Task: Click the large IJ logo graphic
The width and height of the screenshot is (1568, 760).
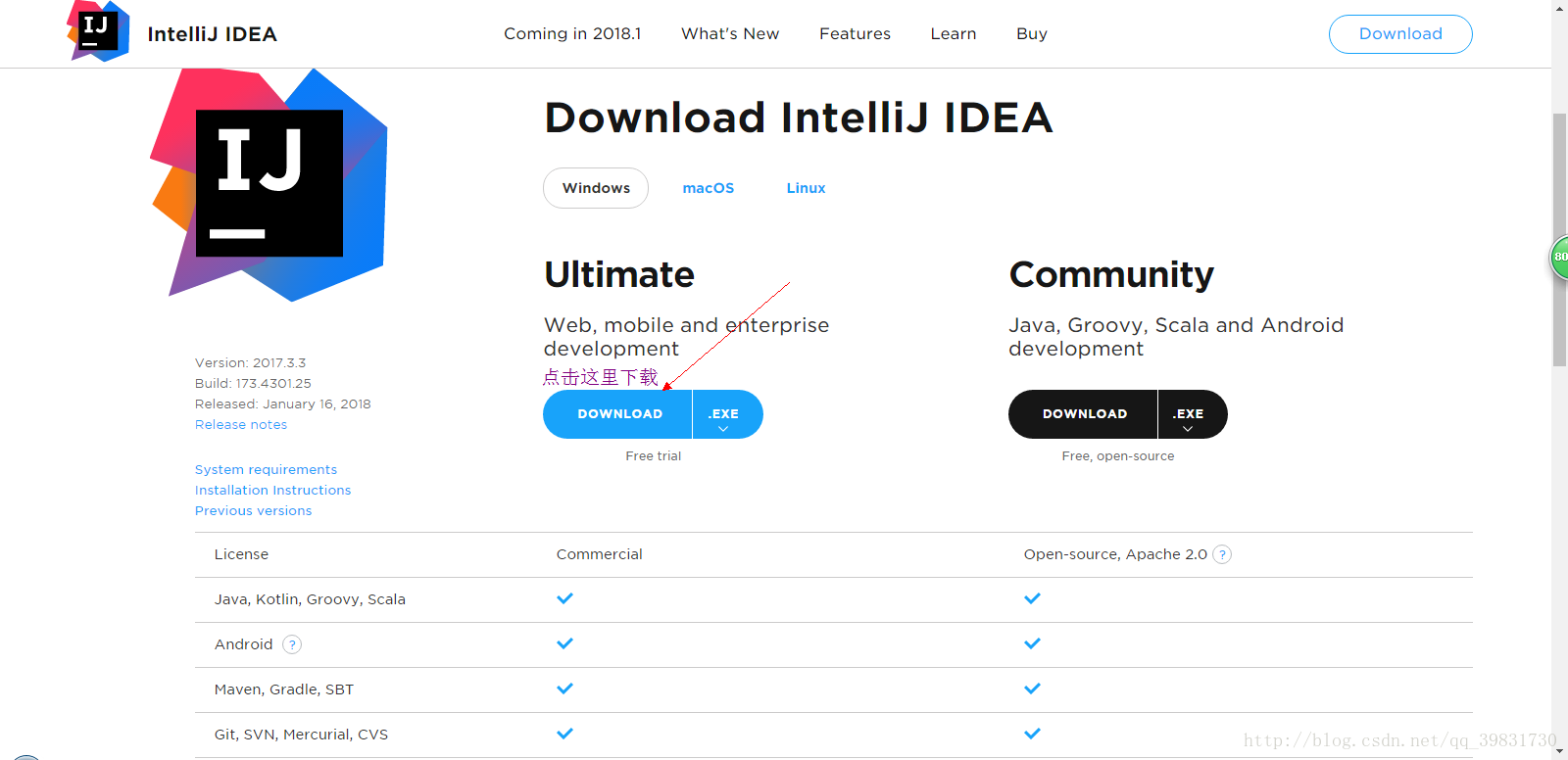Action: click(x=269, y=184)
